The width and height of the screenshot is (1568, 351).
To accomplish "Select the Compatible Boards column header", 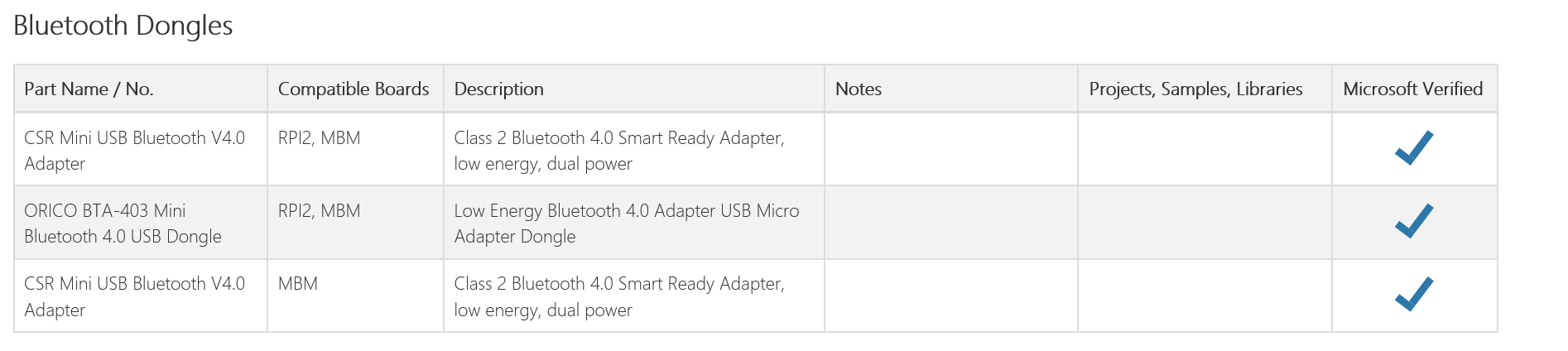I will click(x=354, y=89).
